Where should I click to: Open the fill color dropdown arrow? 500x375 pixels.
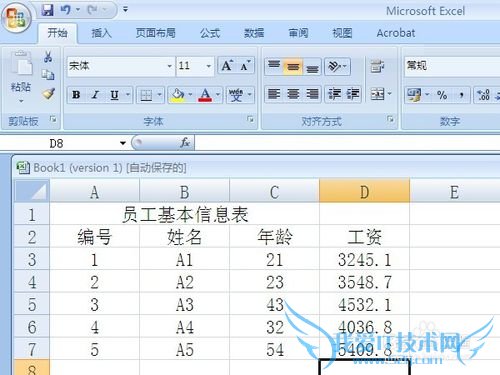pyautogui.click(x=190, y=95)
